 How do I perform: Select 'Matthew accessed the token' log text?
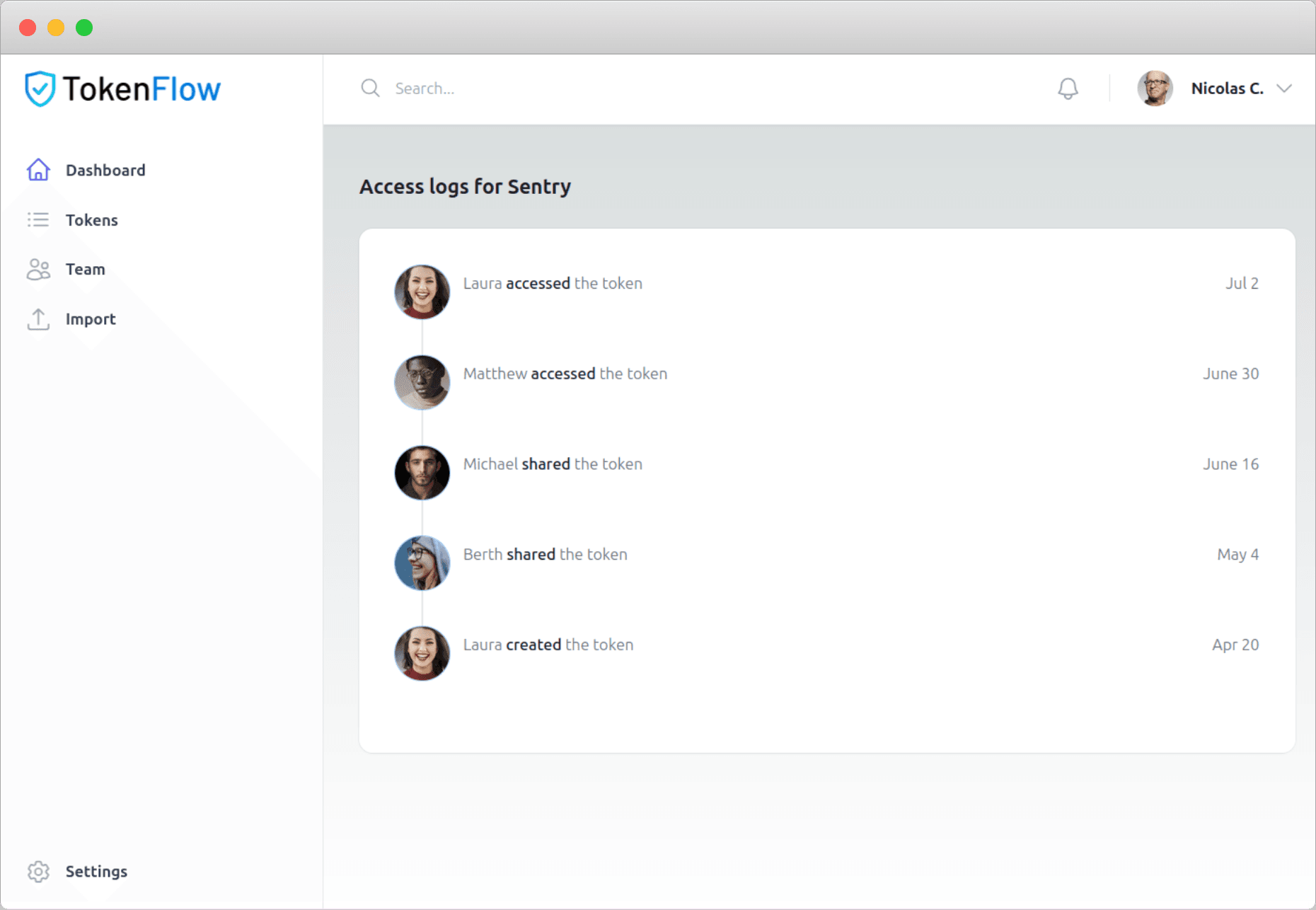(x=565, y=374)
